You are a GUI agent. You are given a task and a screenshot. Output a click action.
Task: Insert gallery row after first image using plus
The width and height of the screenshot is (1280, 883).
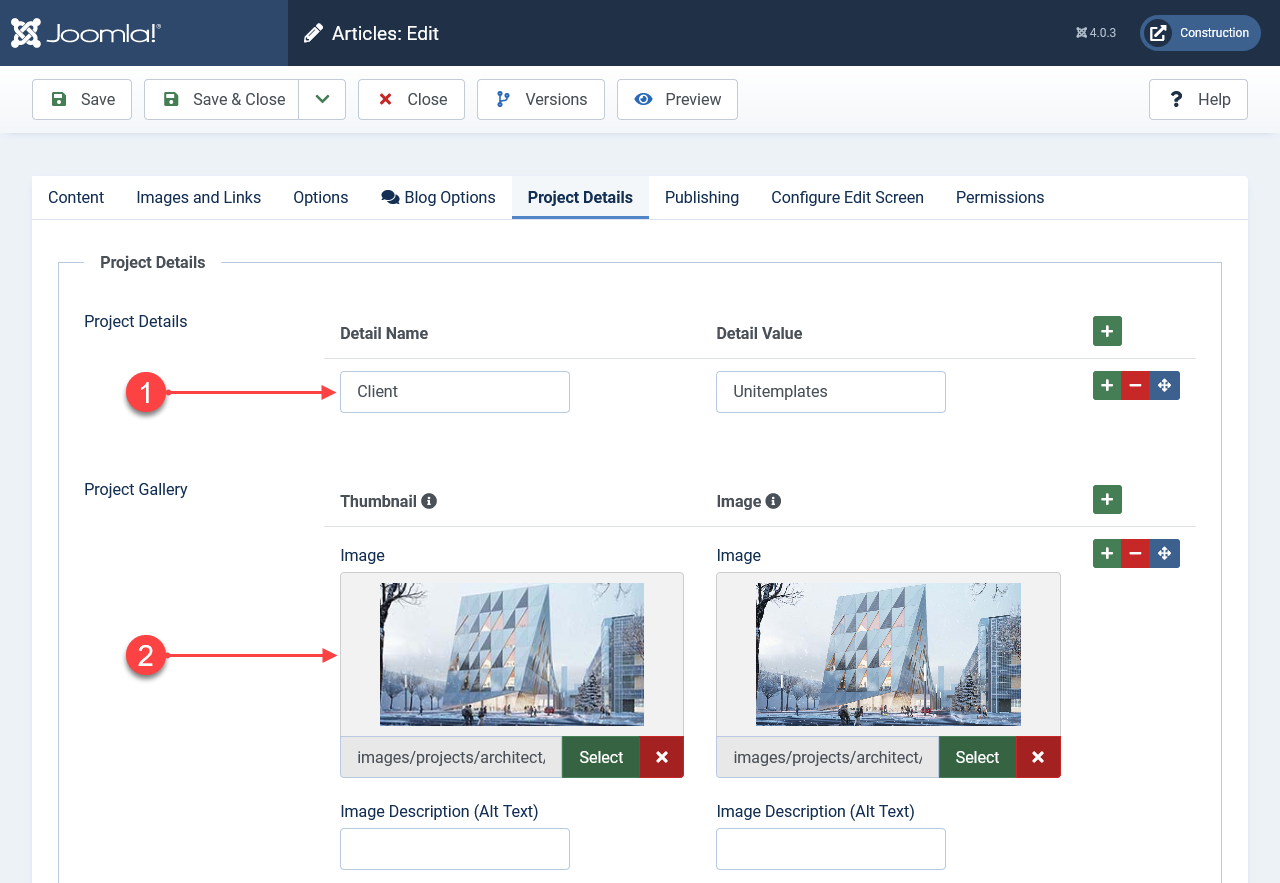pos(1107,553)
